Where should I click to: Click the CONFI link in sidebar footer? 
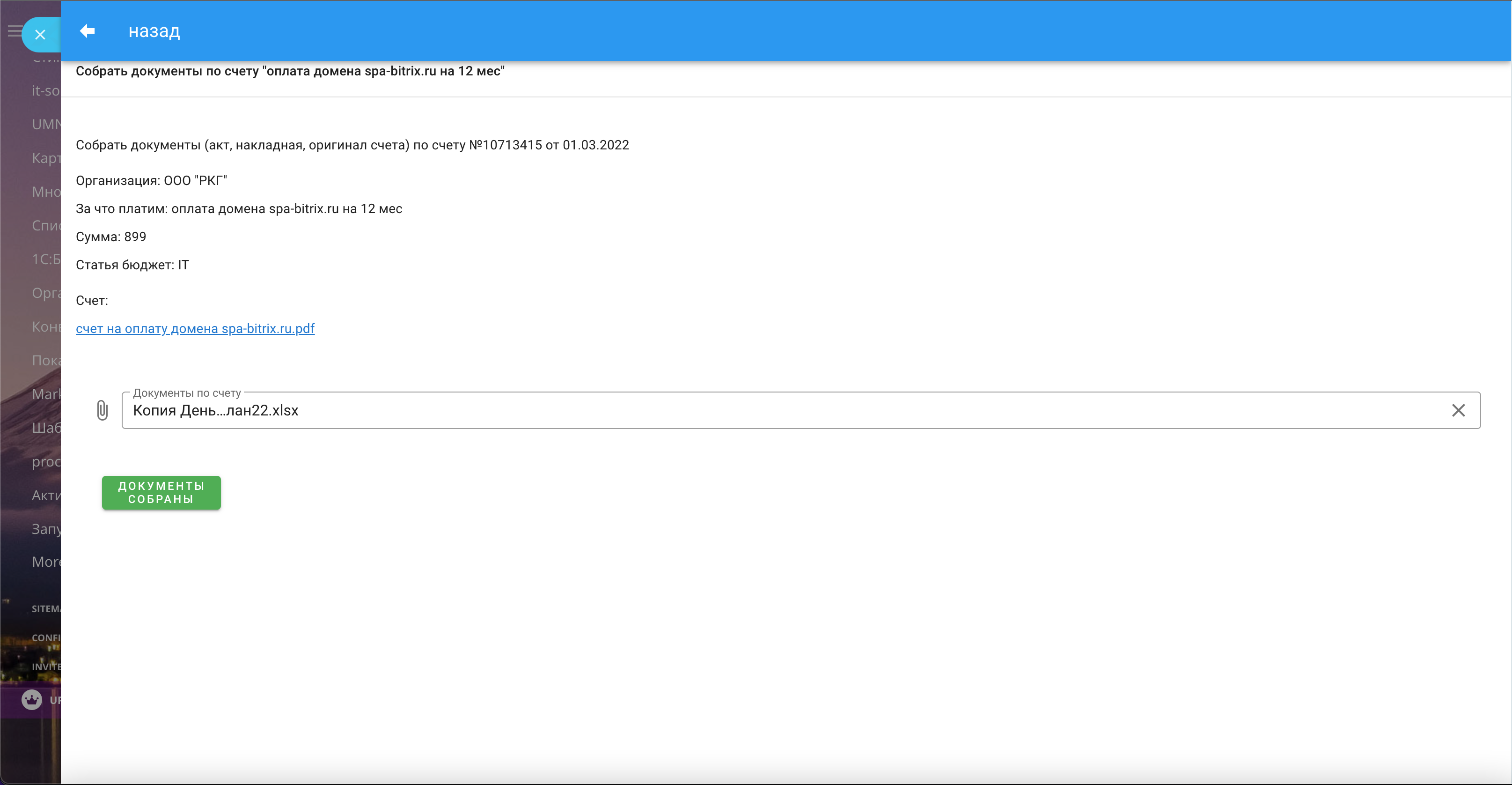(x=46, y=637)
